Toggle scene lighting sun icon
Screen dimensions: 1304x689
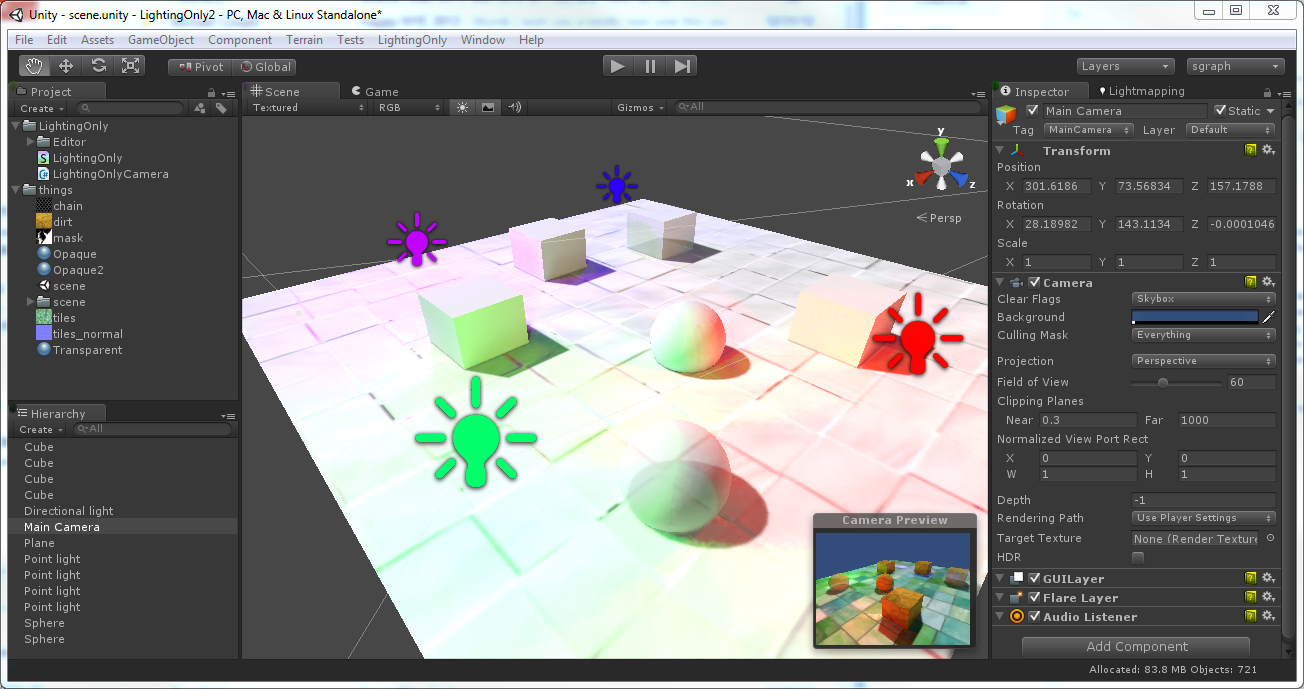462,108
